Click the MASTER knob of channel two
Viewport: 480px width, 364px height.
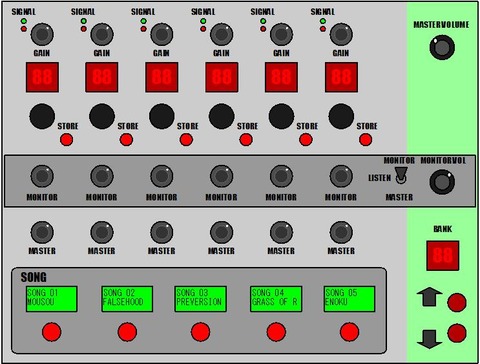click(102, 232)
